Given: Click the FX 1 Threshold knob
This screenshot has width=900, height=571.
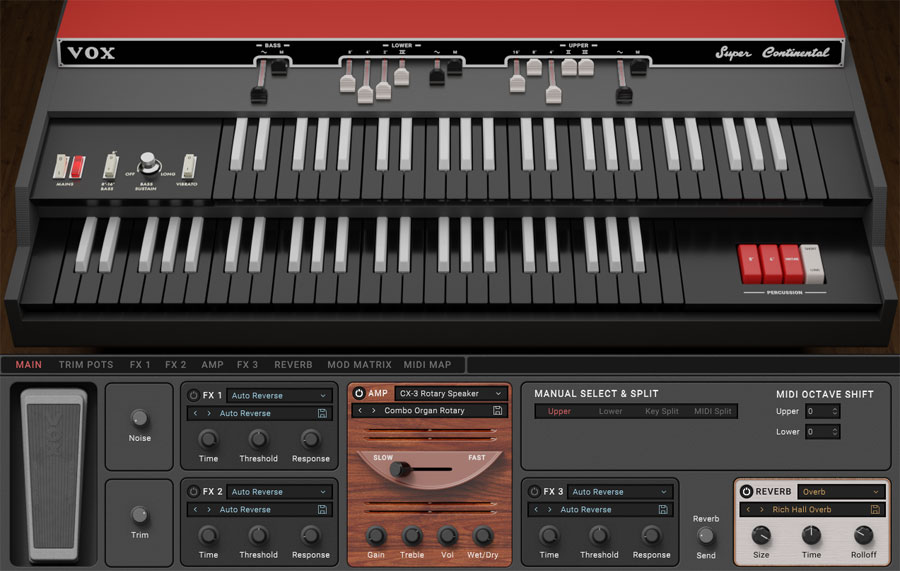Looking at the screenshot, I should tap(258, 440).
